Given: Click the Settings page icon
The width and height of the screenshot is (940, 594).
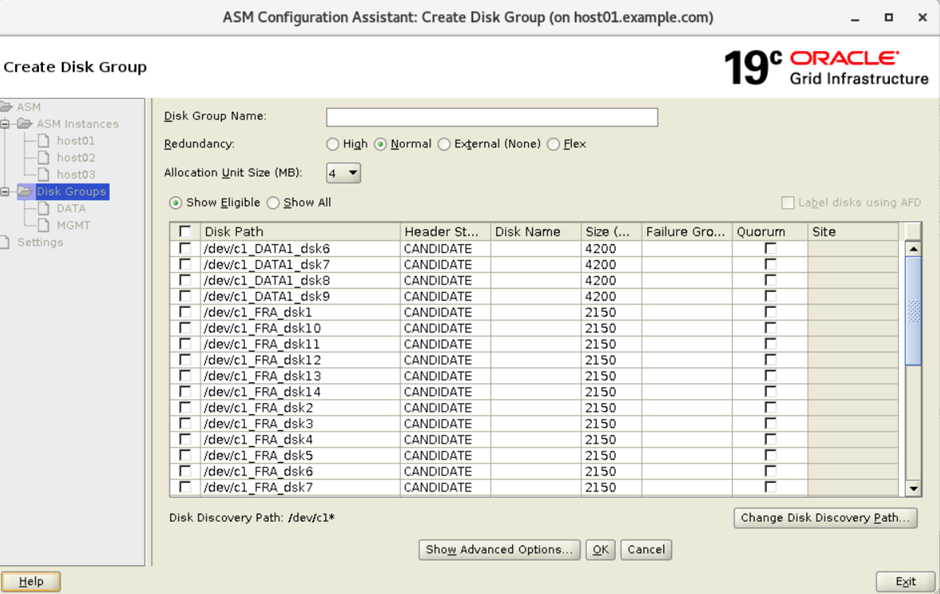Looking at the screenshot, I should (5, 242).
